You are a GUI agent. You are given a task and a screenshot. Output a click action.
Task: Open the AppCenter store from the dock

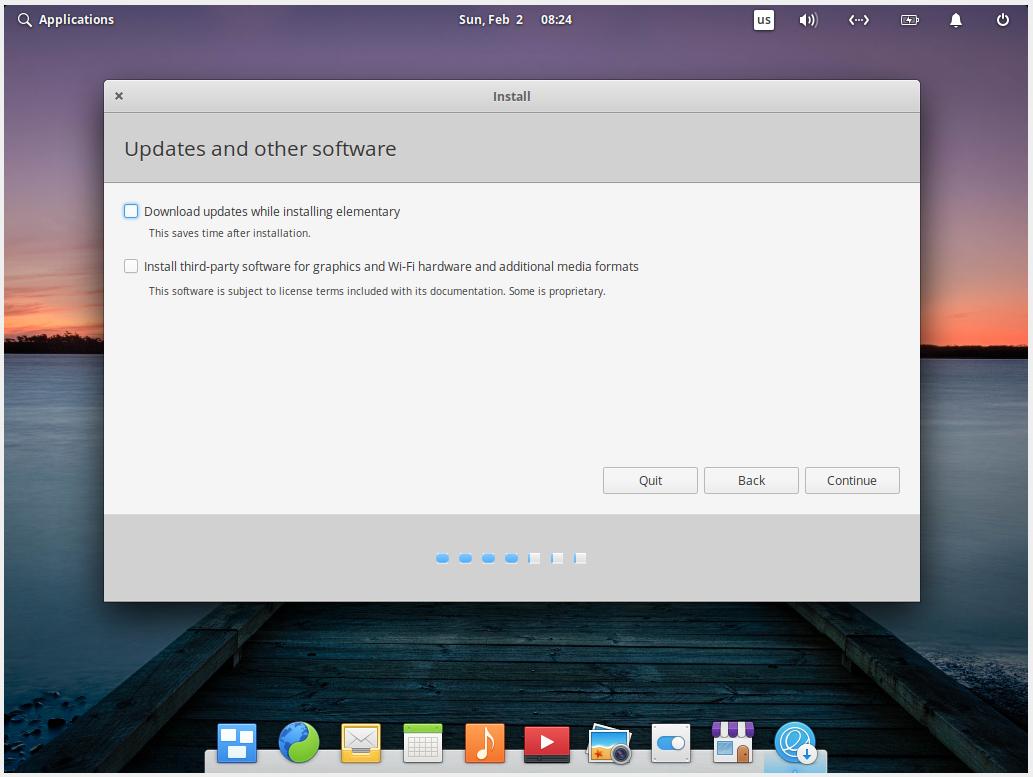(732, 743)
